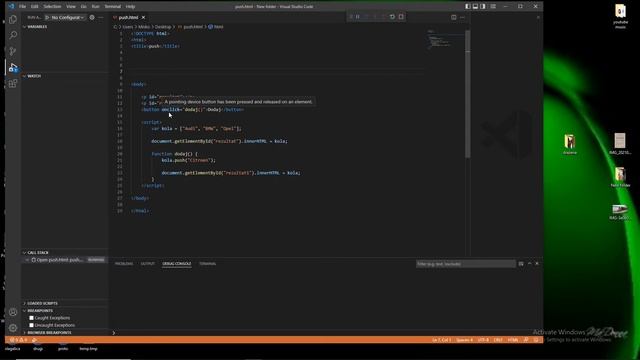Pause execution in the debug toolbar
Viewport: 640px width, 360px height.
point(358,17)
